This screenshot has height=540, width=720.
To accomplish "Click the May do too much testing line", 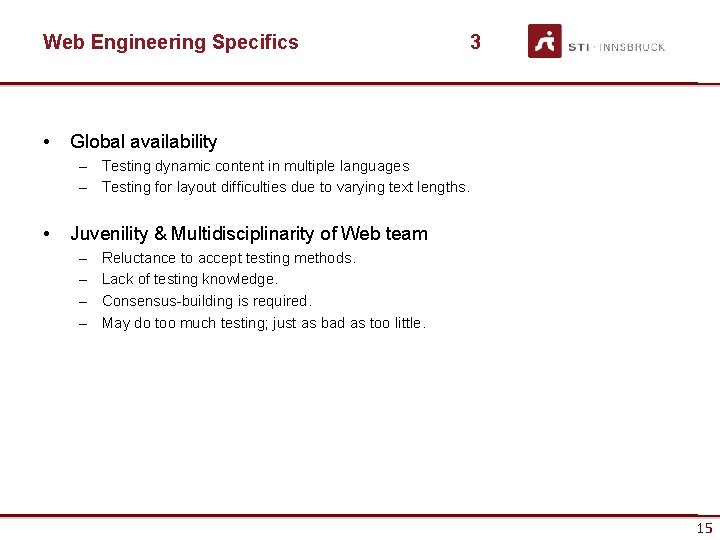I will 264,323.
